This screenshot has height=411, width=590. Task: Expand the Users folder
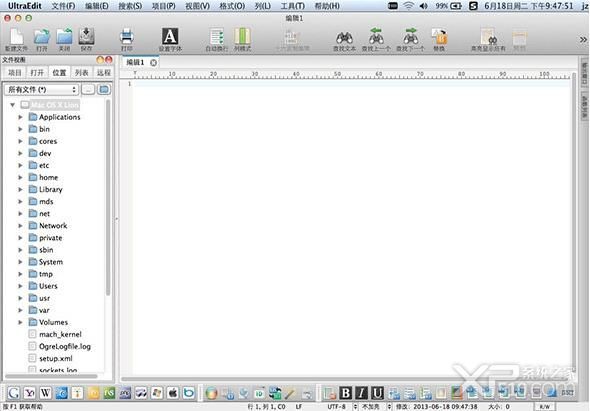click(x=20, y=286)
